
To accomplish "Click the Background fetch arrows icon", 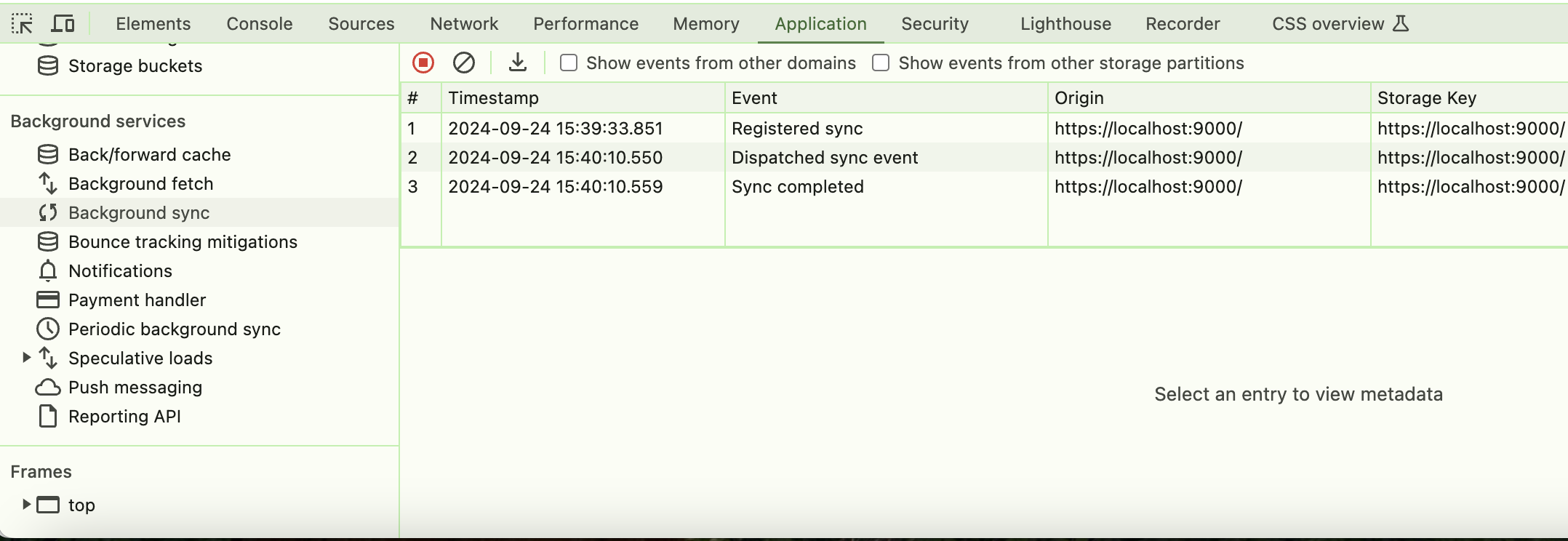I will (x=48, y=184).
